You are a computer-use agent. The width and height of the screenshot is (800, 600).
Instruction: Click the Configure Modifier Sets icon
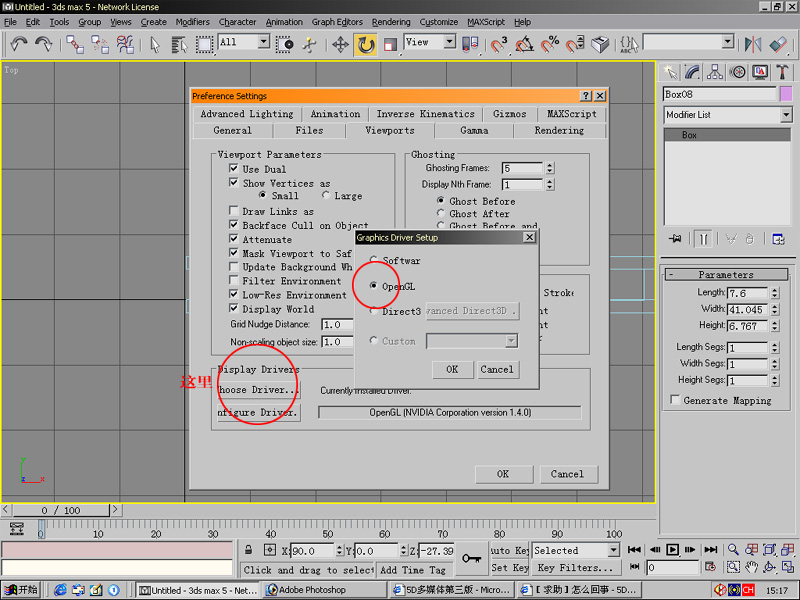tap(778, 239)
